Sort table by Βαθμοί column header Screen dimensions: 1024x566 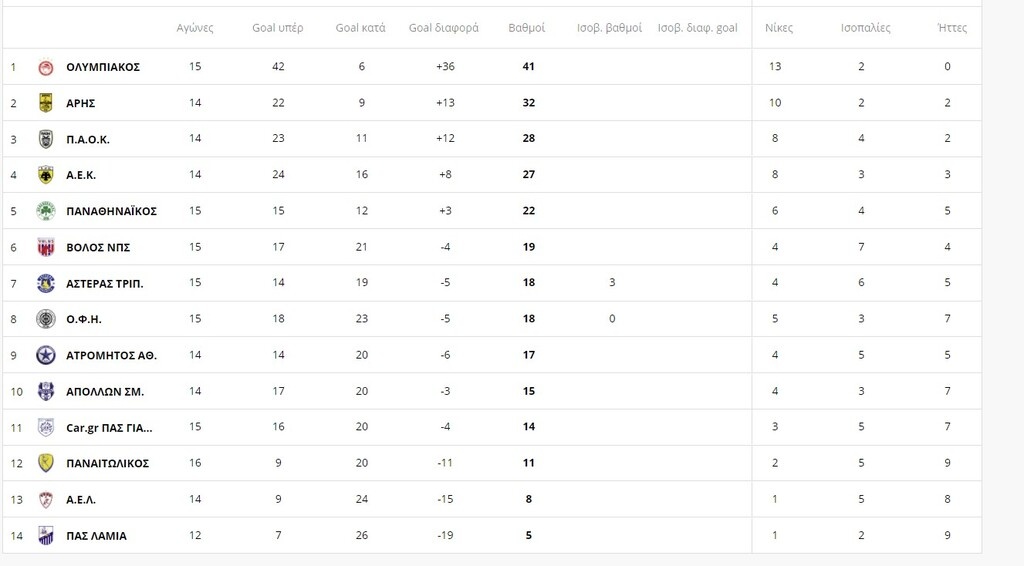click(526, 28)
